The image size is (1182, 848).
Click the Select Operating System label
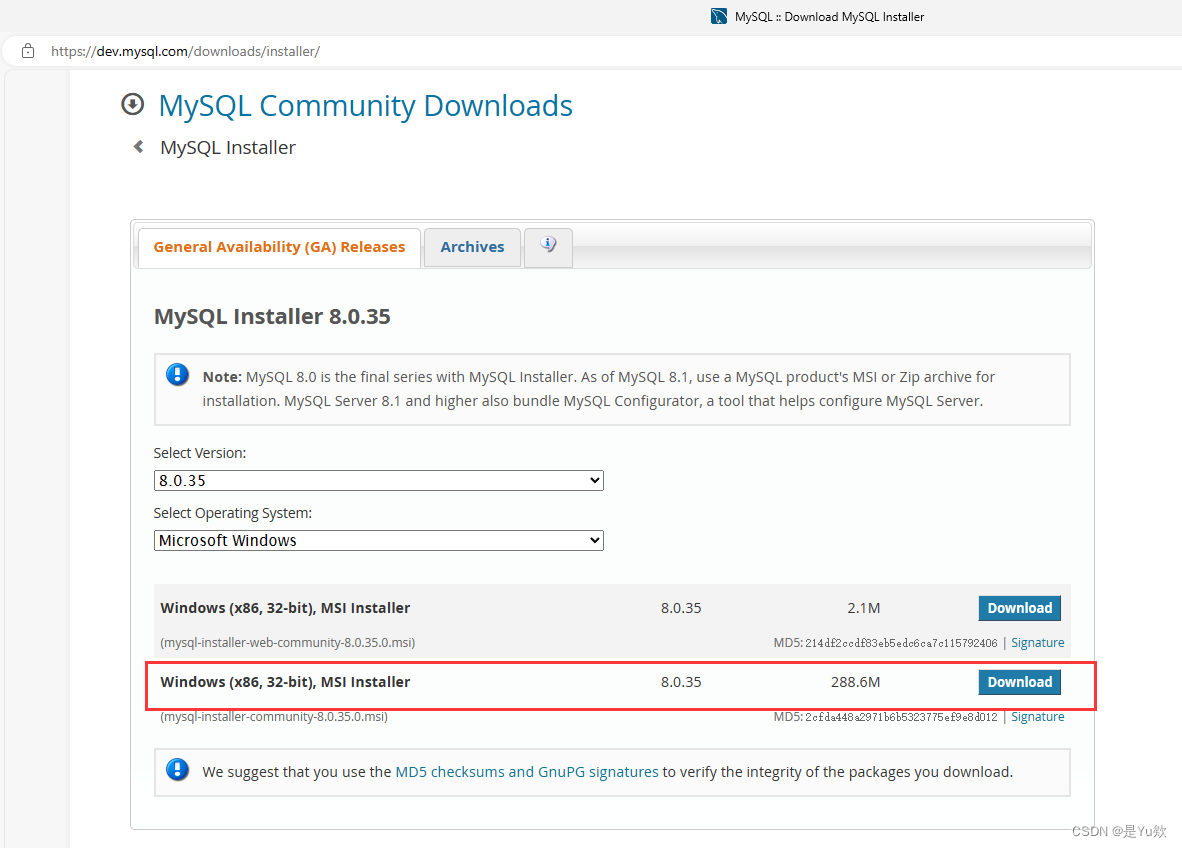(x=233, y=513)
